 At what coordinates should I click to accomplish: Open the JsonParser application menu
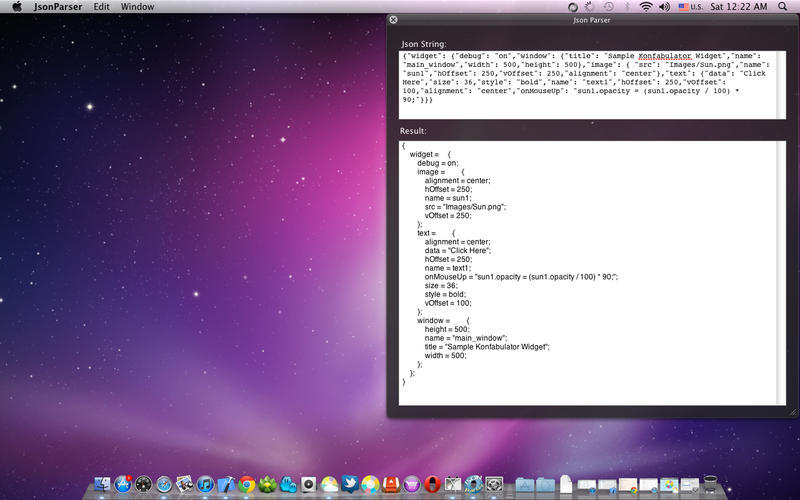click(58, 7)
